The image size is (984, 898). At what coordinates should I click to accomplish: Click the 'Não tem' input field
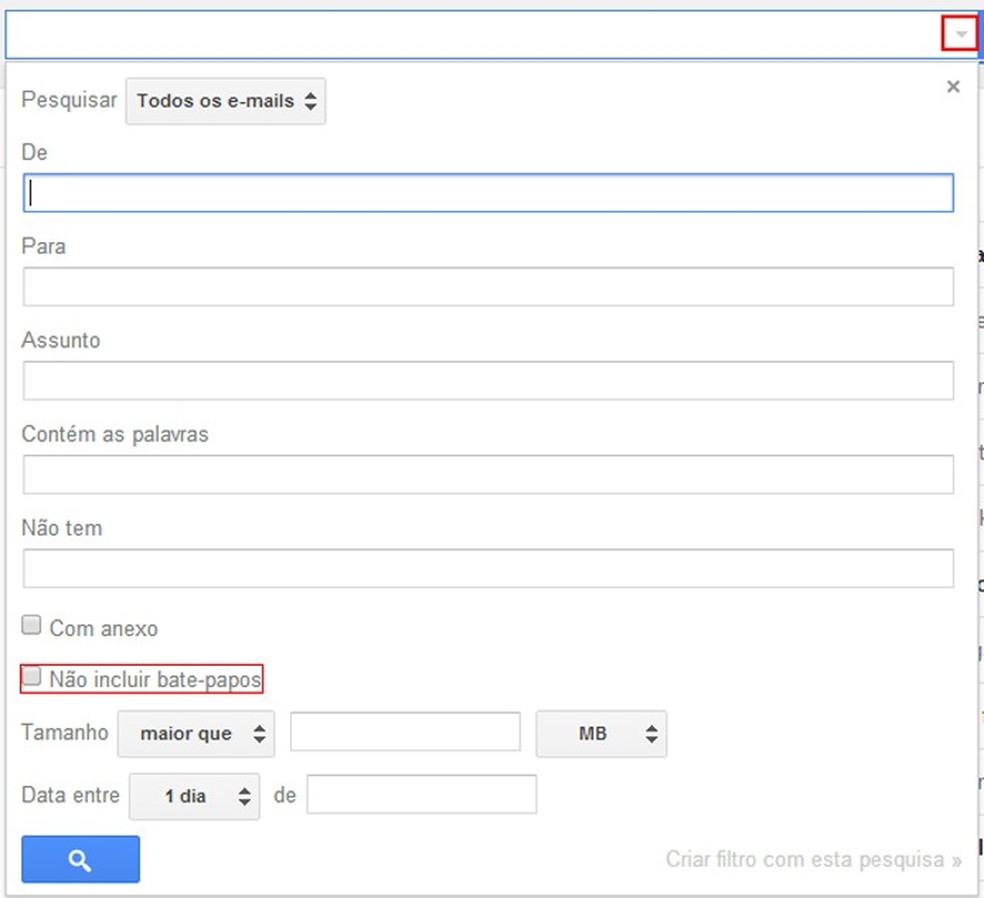[488, 569]
